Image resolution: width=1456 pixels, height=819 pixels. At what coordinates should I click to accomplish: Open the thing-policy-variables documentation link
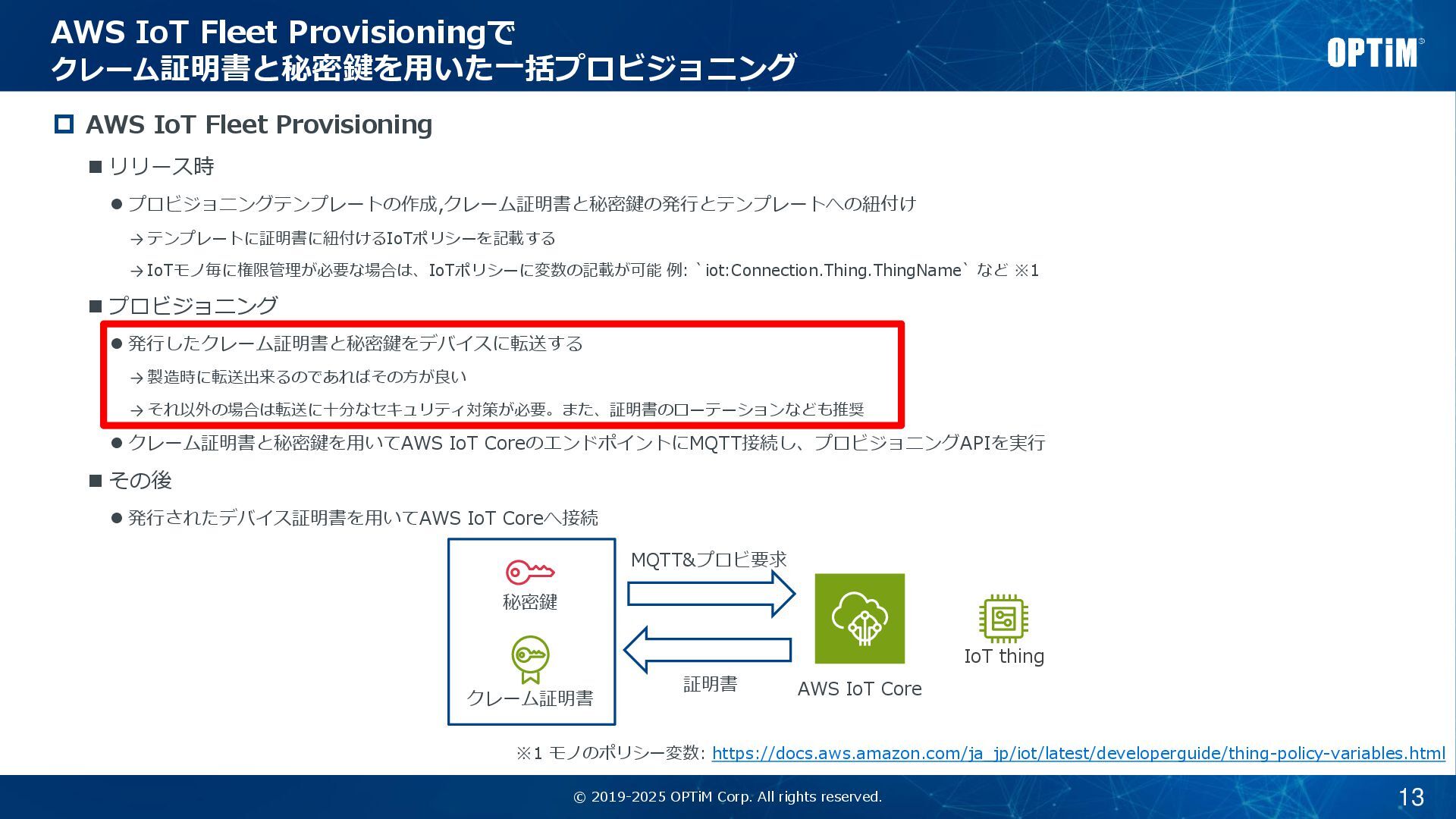(x=1078, y=753)
